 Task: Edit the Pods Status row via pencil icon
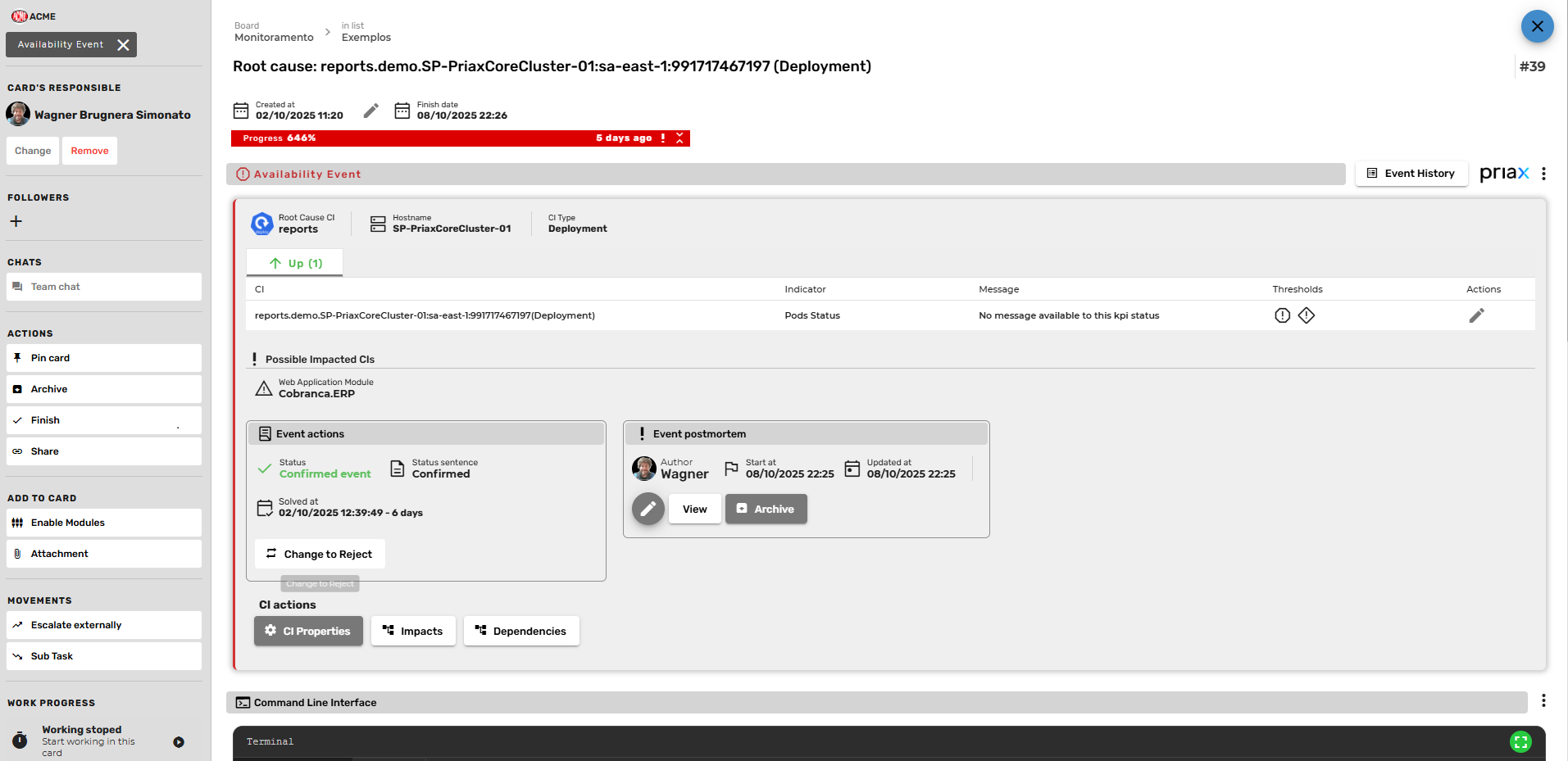click(x=1476, y=315)
